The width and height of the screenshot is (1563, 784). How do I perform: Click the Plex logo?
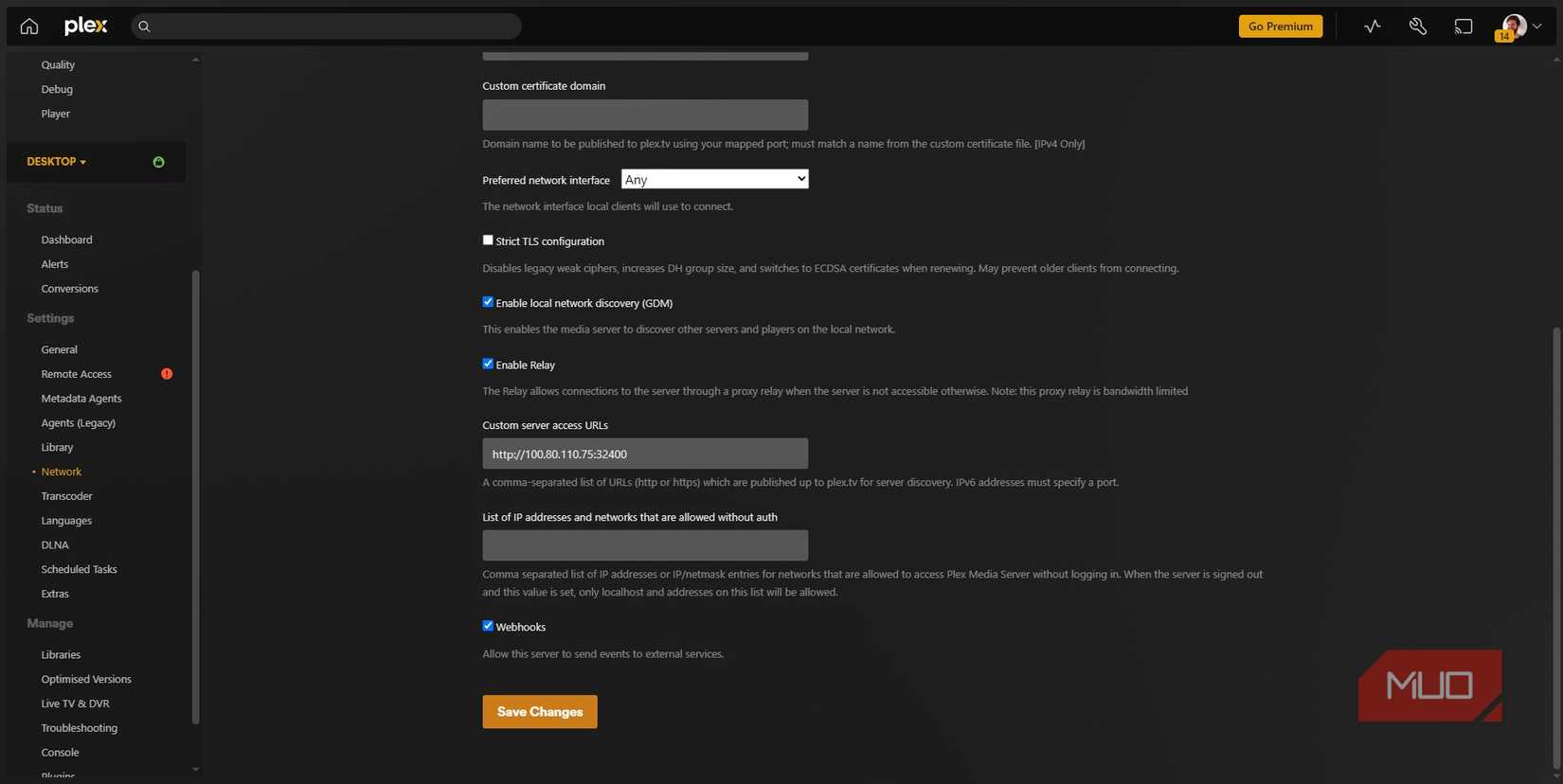[85, 26]
